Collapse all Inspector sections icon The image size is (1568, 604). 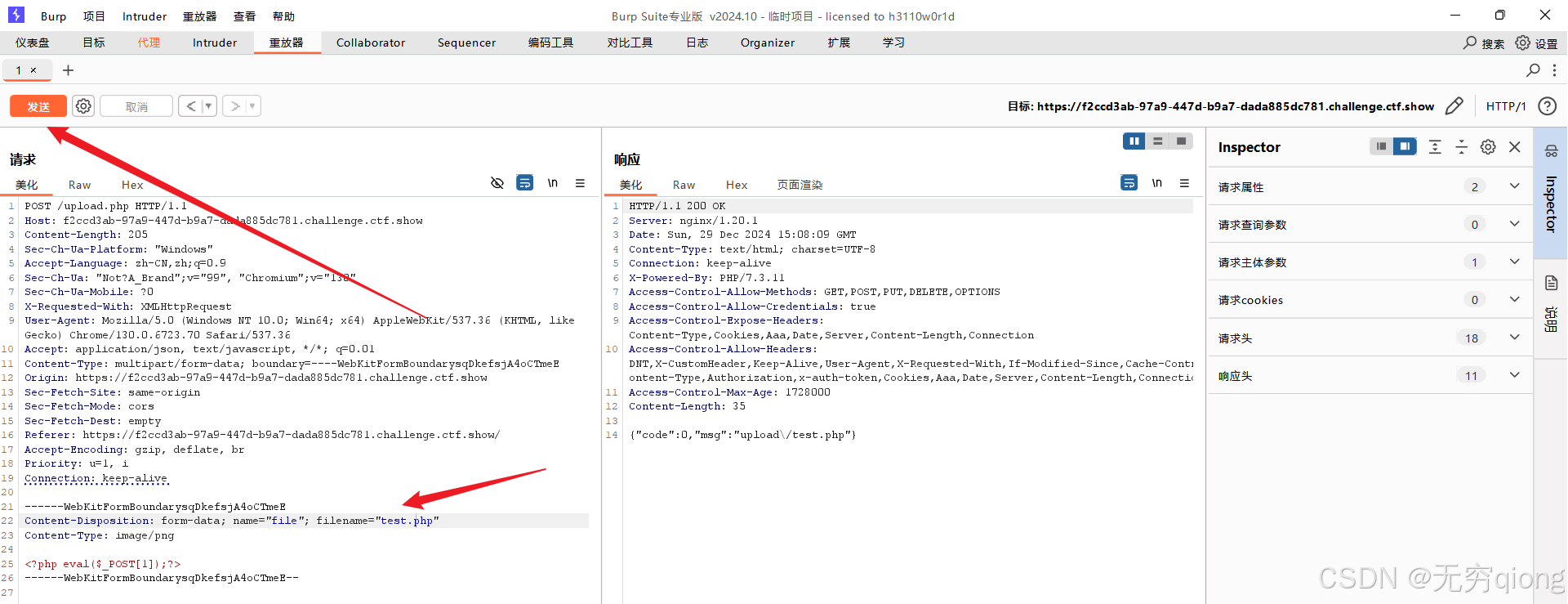1461,146
